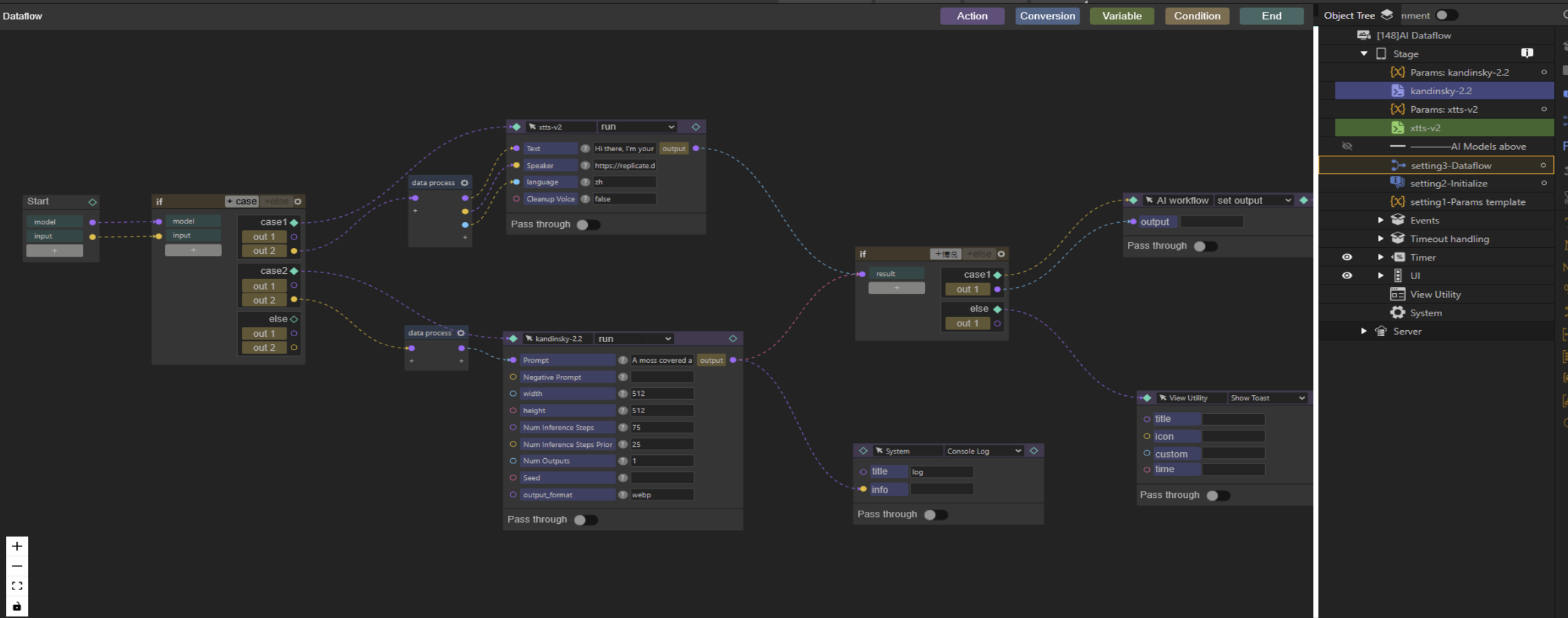Toggle visibility eye for Timer
The width and height of the screenshot is (1568, 618).
[1347, 257]
